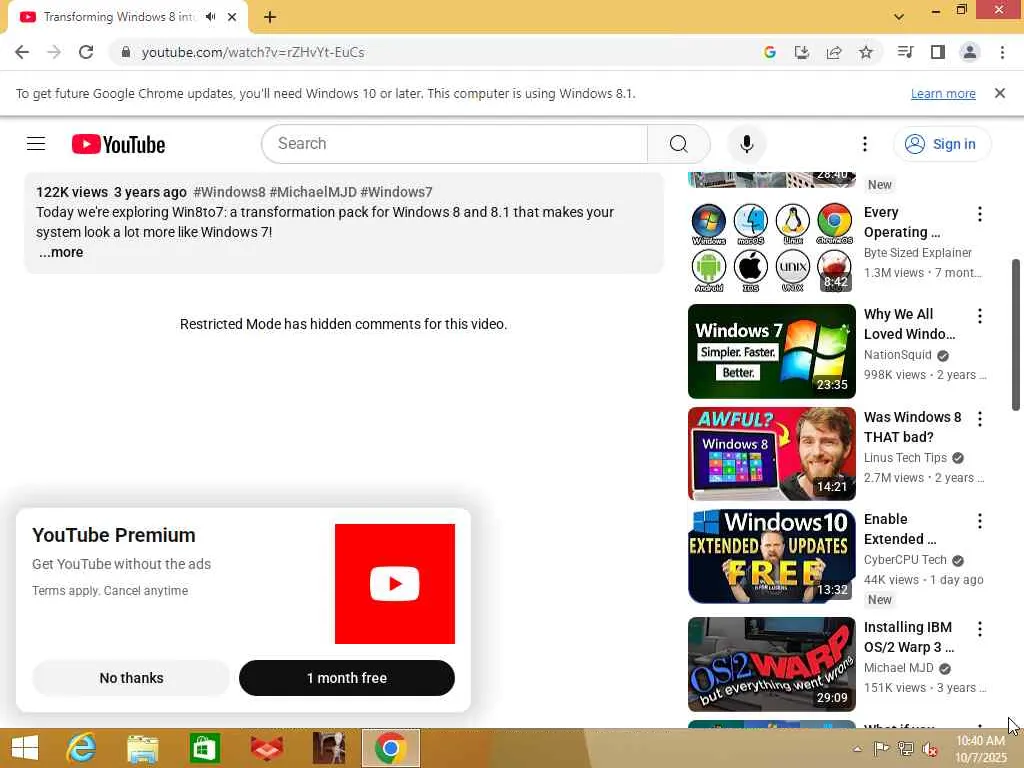The width and height of the screenshot is (1024, 768).
Task: Open the Windows Store taskbar icon
Action: [x=204, y=748]
